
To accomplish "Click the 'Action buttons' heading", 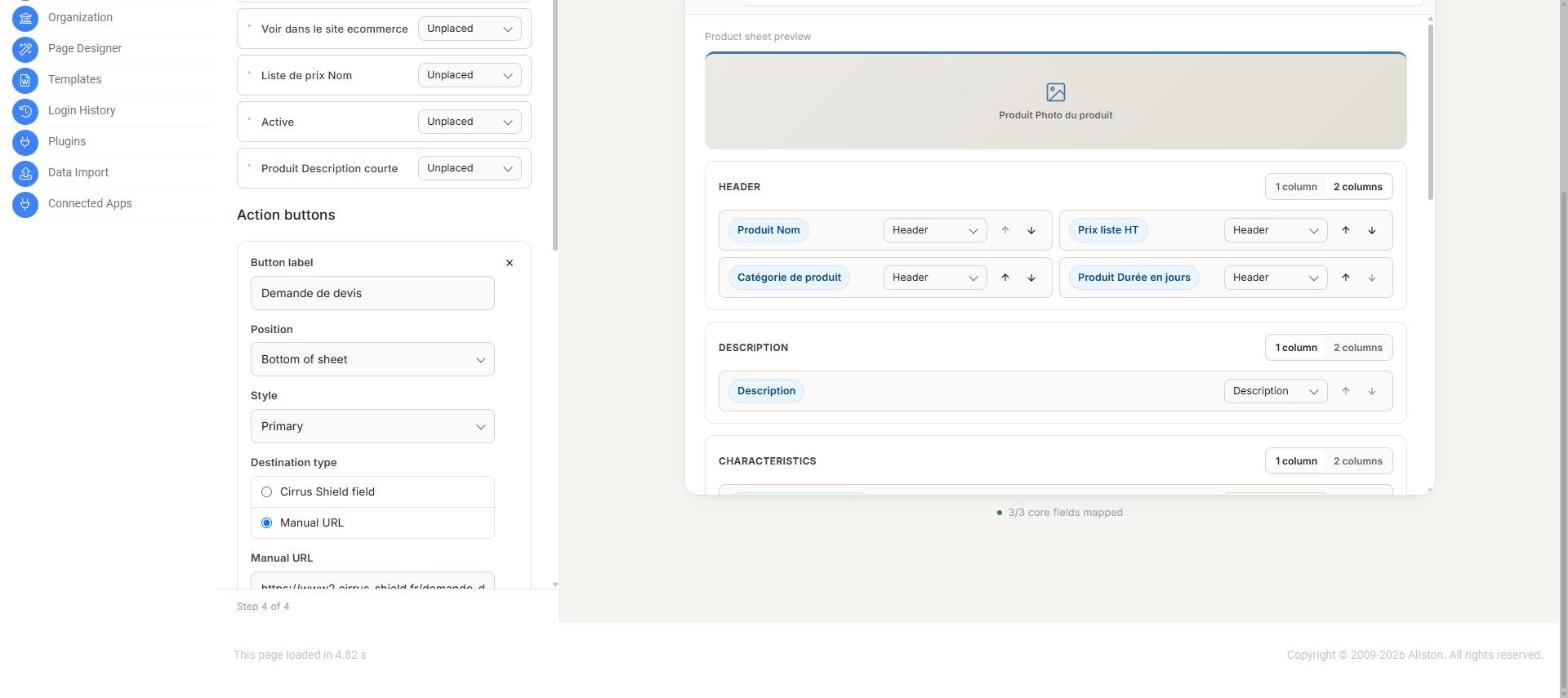I will point(286,215).
